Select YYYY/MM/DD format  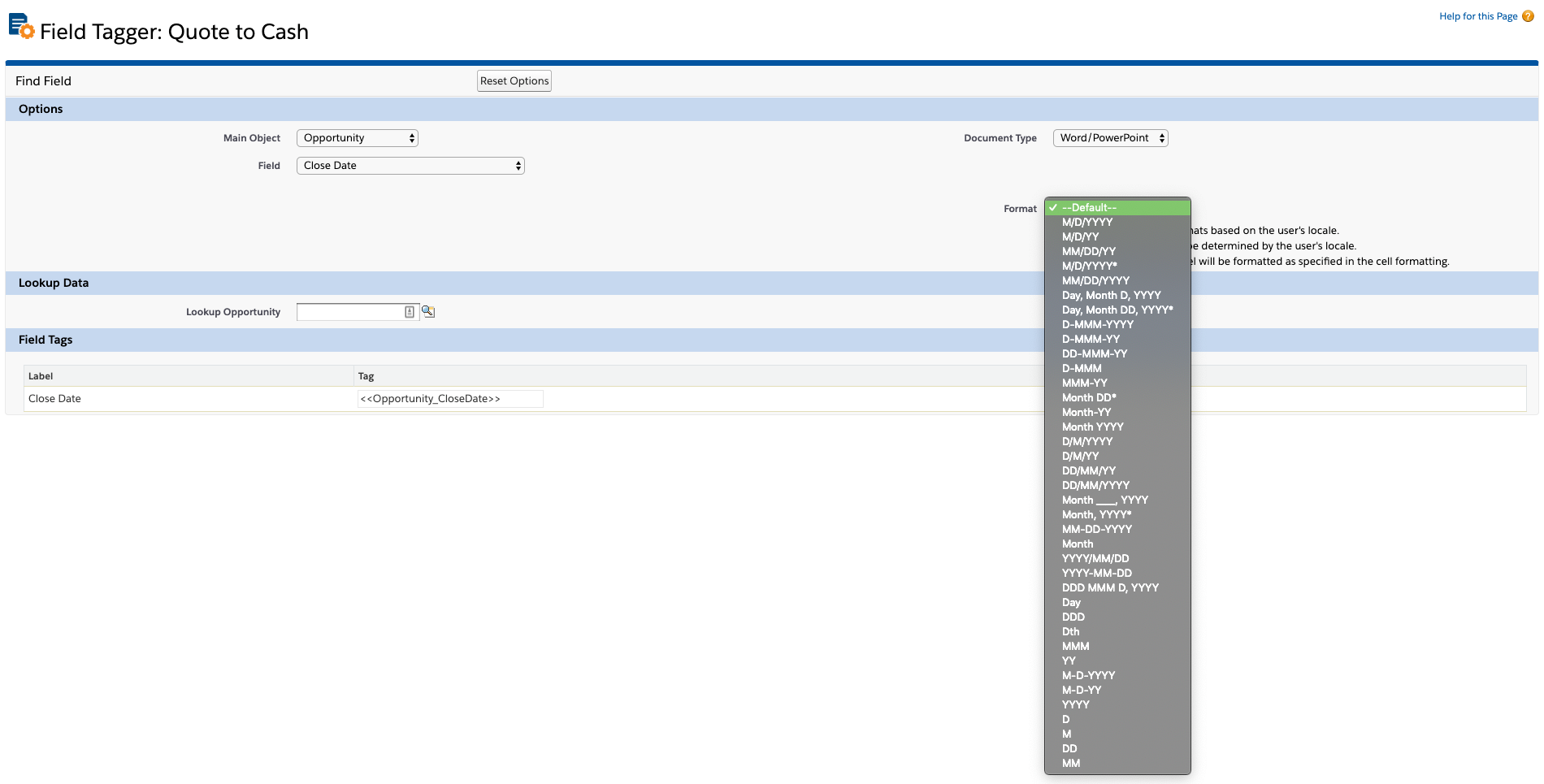[1117, 559]
